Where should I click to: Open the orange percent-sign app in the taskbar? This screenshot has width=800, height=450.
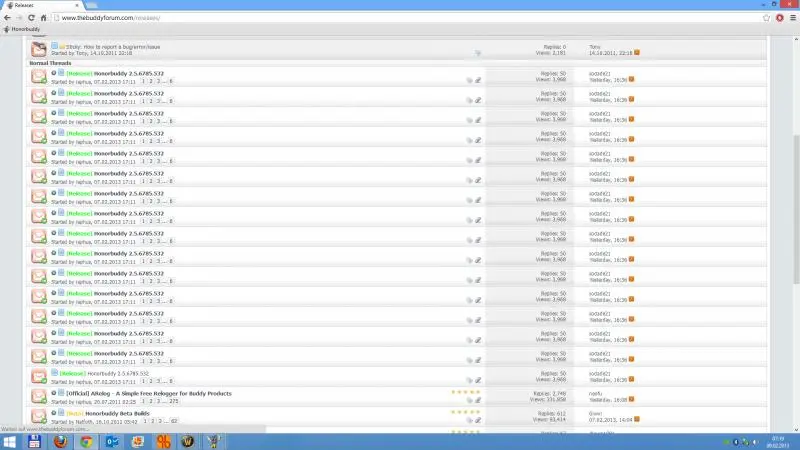[x=163, y=442]
